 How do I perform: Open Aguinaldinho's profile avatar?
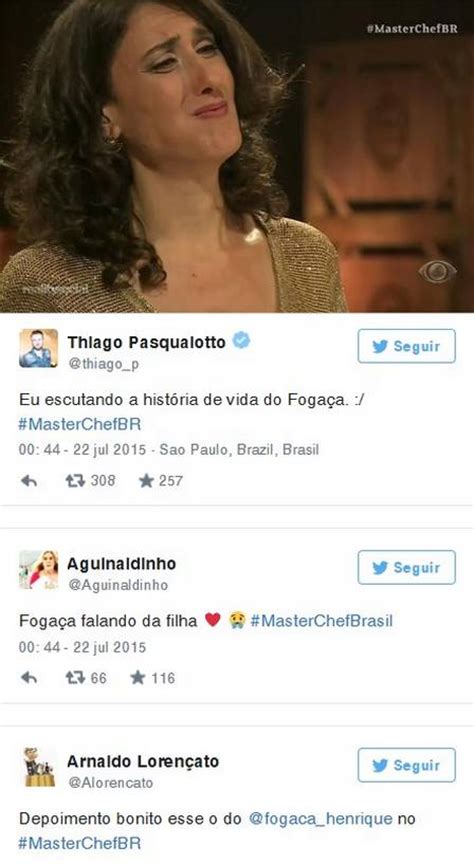[x=39, y=570]
